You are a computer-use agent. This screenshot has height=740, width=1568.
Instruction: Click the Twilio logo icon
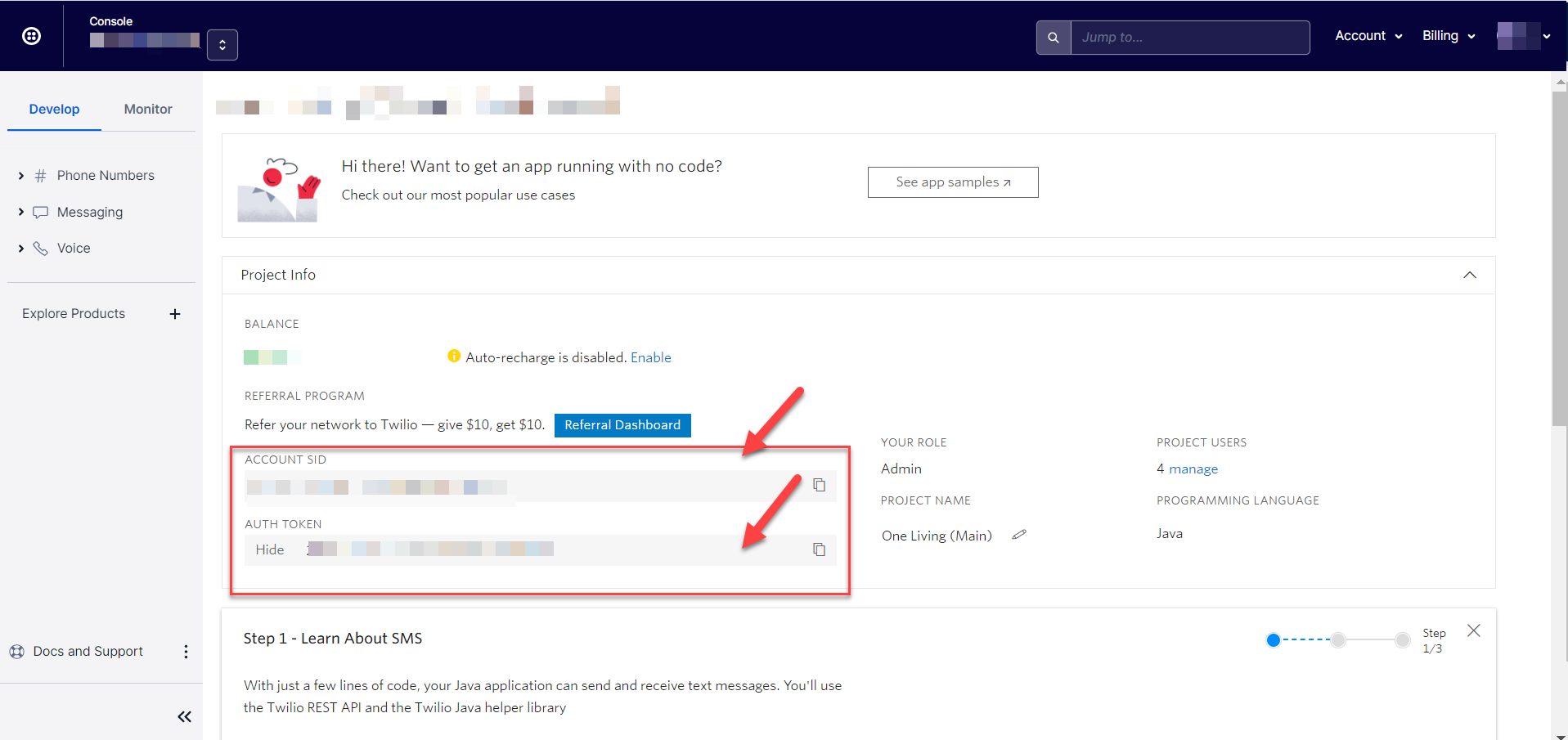(31, 36)
